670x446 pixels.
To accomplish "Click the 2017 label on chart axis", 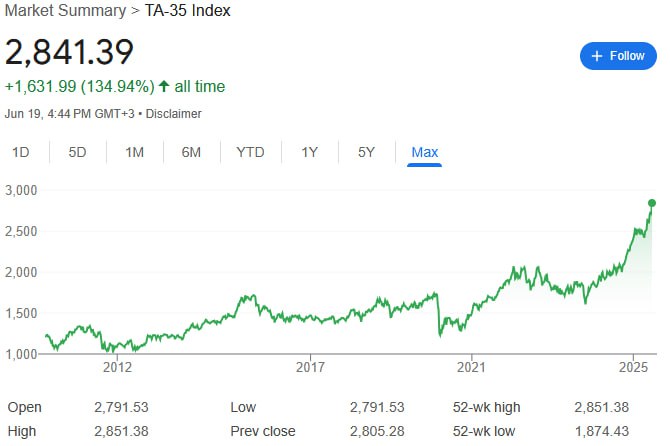I will point(311,367).
